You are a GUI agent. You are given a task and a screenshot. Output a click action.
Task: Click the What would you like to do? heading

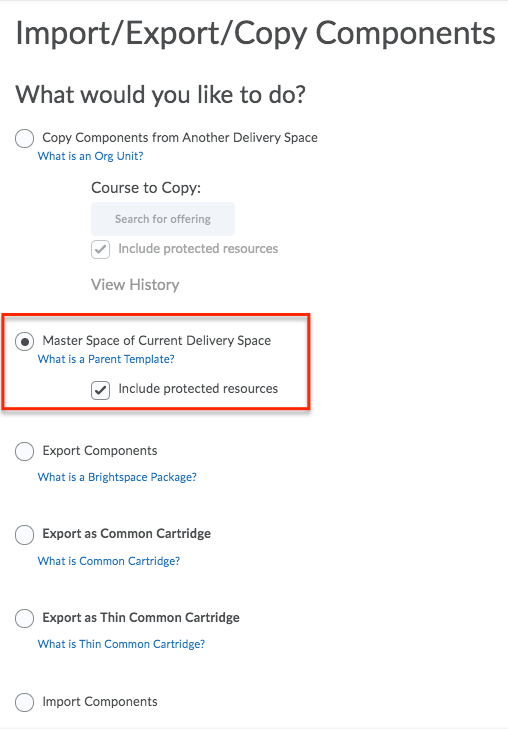tap(161, 94)
